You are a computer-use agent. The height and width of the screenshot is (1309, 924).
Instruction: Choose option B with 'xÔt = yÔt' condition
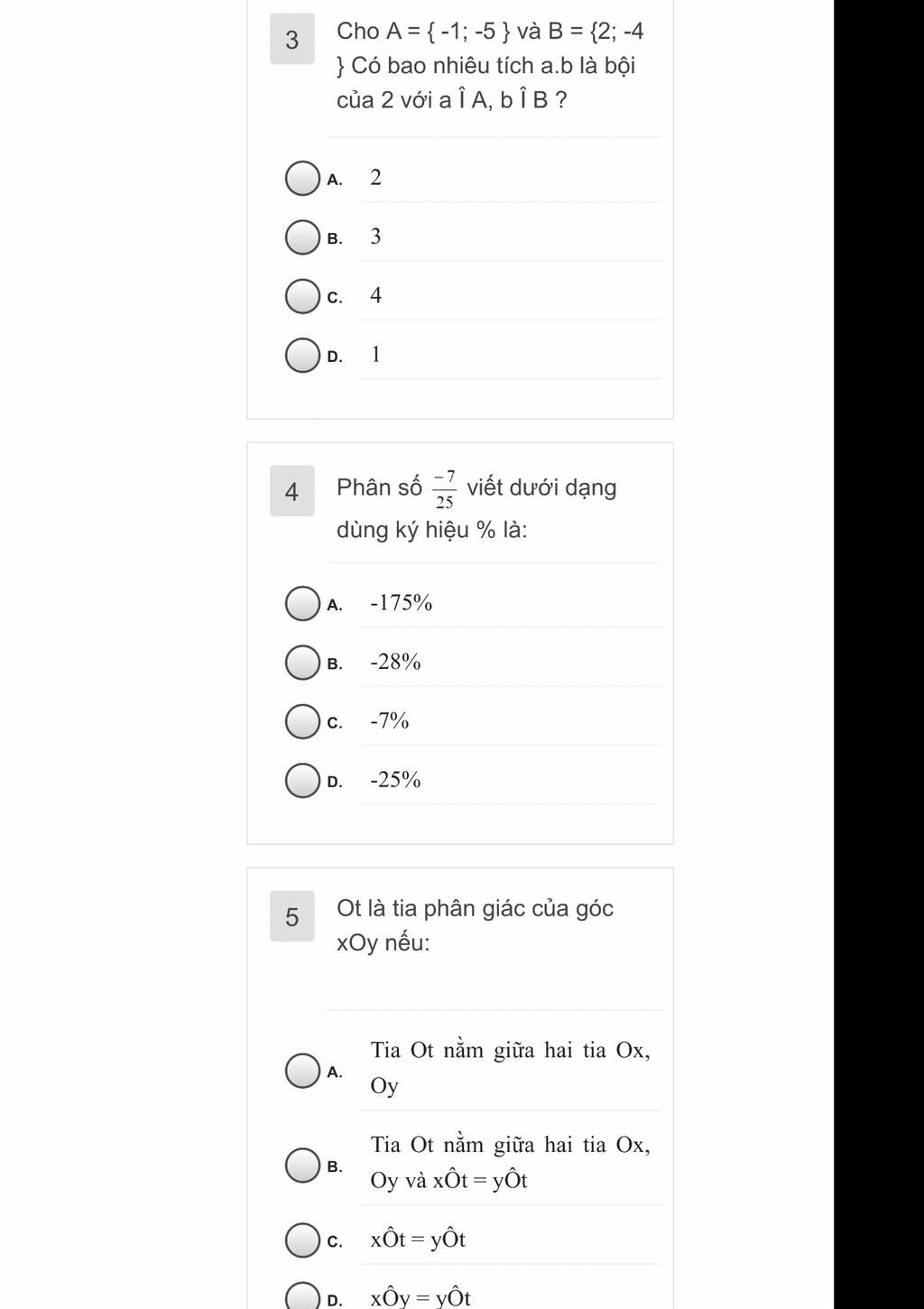(302, 1165)
